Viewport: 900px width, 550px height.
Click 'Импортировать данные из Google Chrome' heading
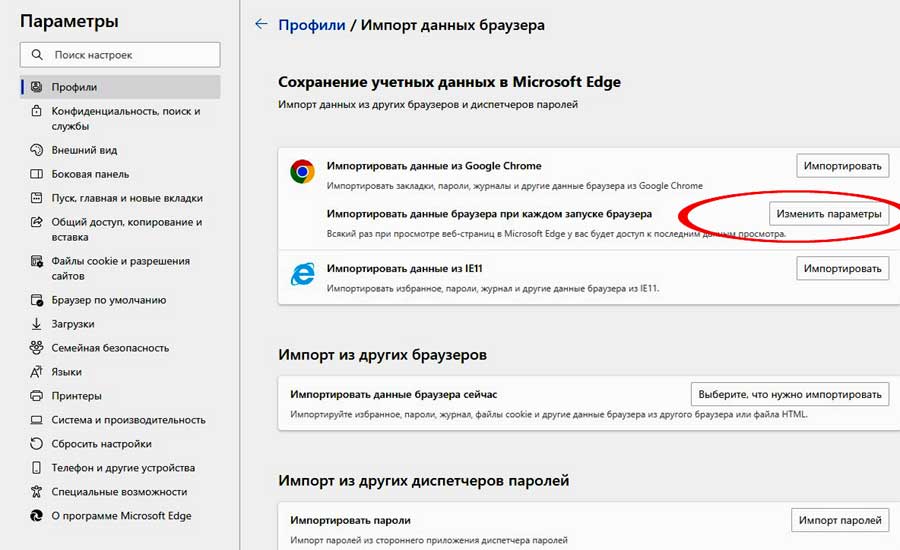click(434, 165)
